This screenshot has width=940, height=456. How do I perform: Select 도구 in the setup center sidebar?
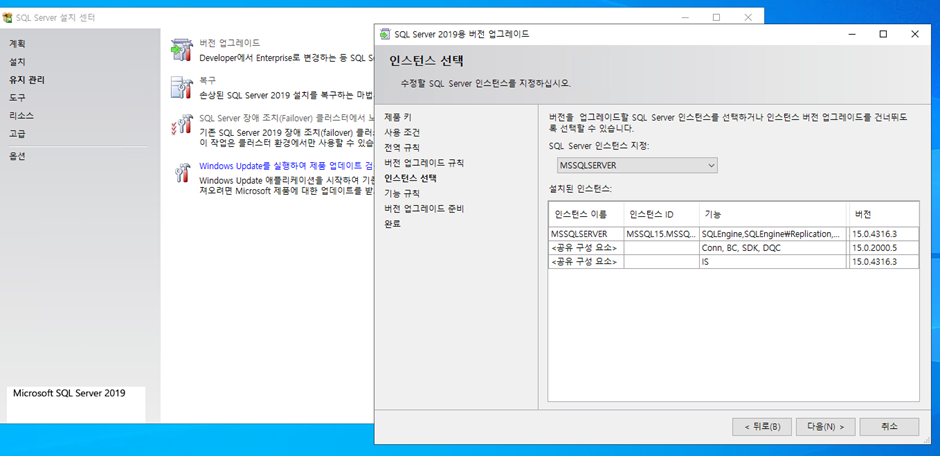(17, 97)
